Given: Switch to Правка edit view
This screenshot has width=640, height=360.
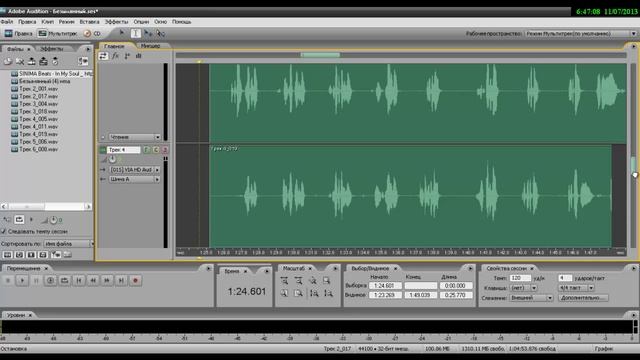Looking at the screenshot, I should pos(18,33).
